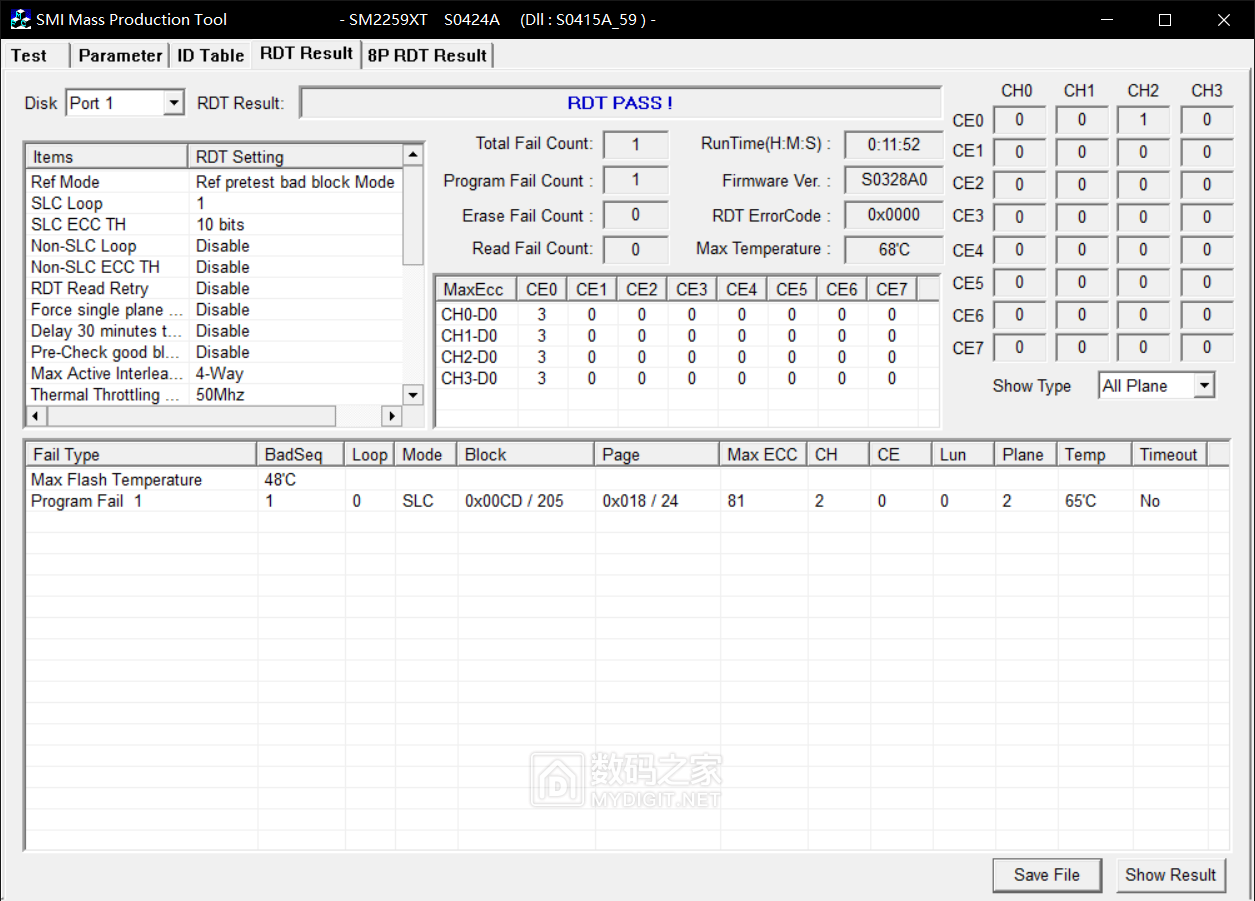Screen dimensions: 1255x901
Task: Maximize the application window
Action: [x=1165, y=19]
